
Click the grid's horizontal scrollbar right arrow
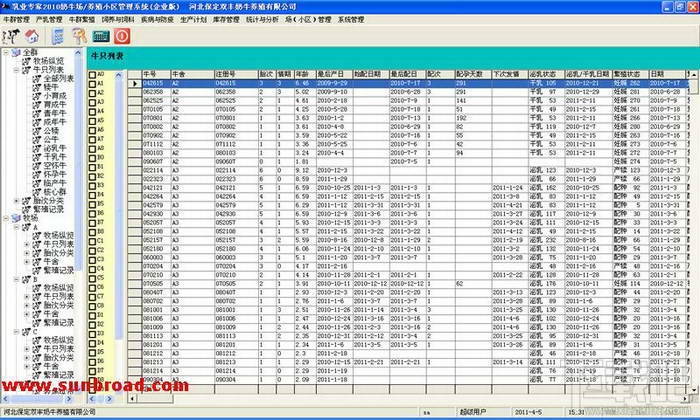click(686, 398)
